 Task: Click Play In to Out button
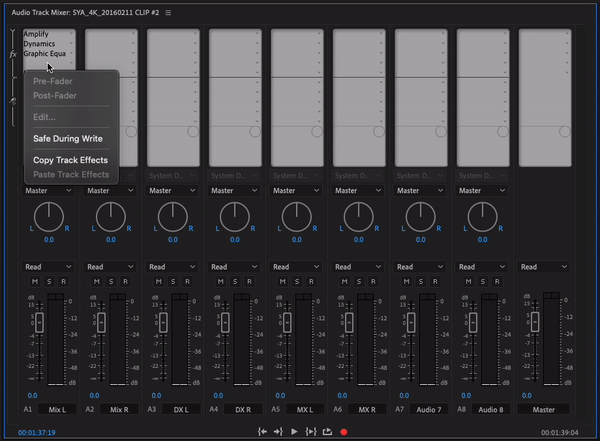pyautogui.click(x=311, y=432)
